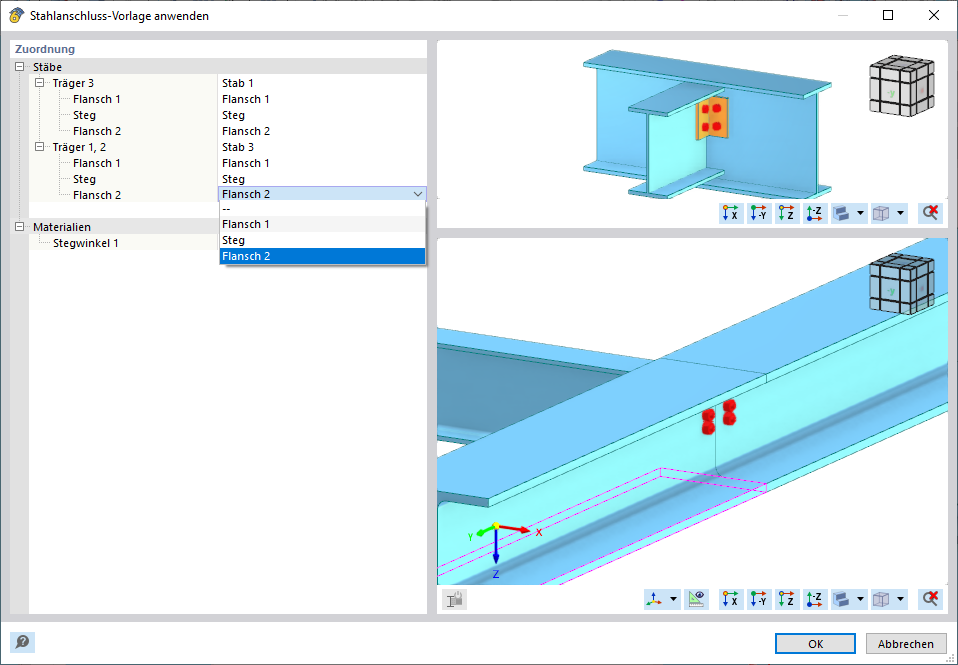Viewport: 958px width, 665px height.
Task: Click the orange connection plate in upper preview
Action: tap(711, 117)
